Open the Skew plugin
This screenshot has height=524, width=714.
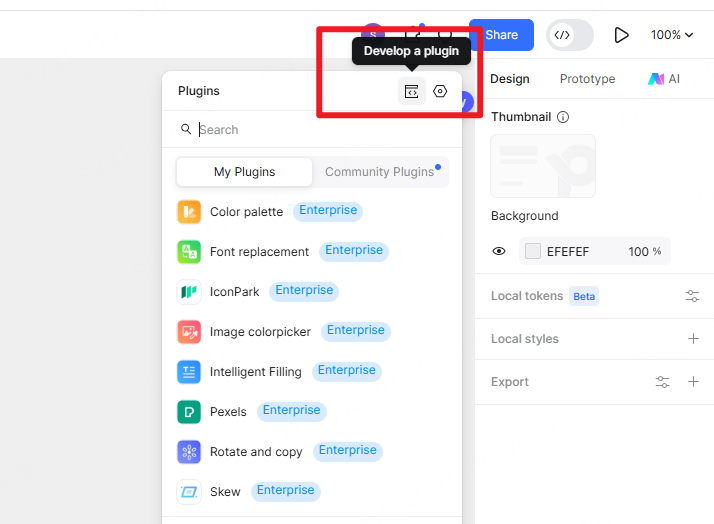click(x=225, y=492)
